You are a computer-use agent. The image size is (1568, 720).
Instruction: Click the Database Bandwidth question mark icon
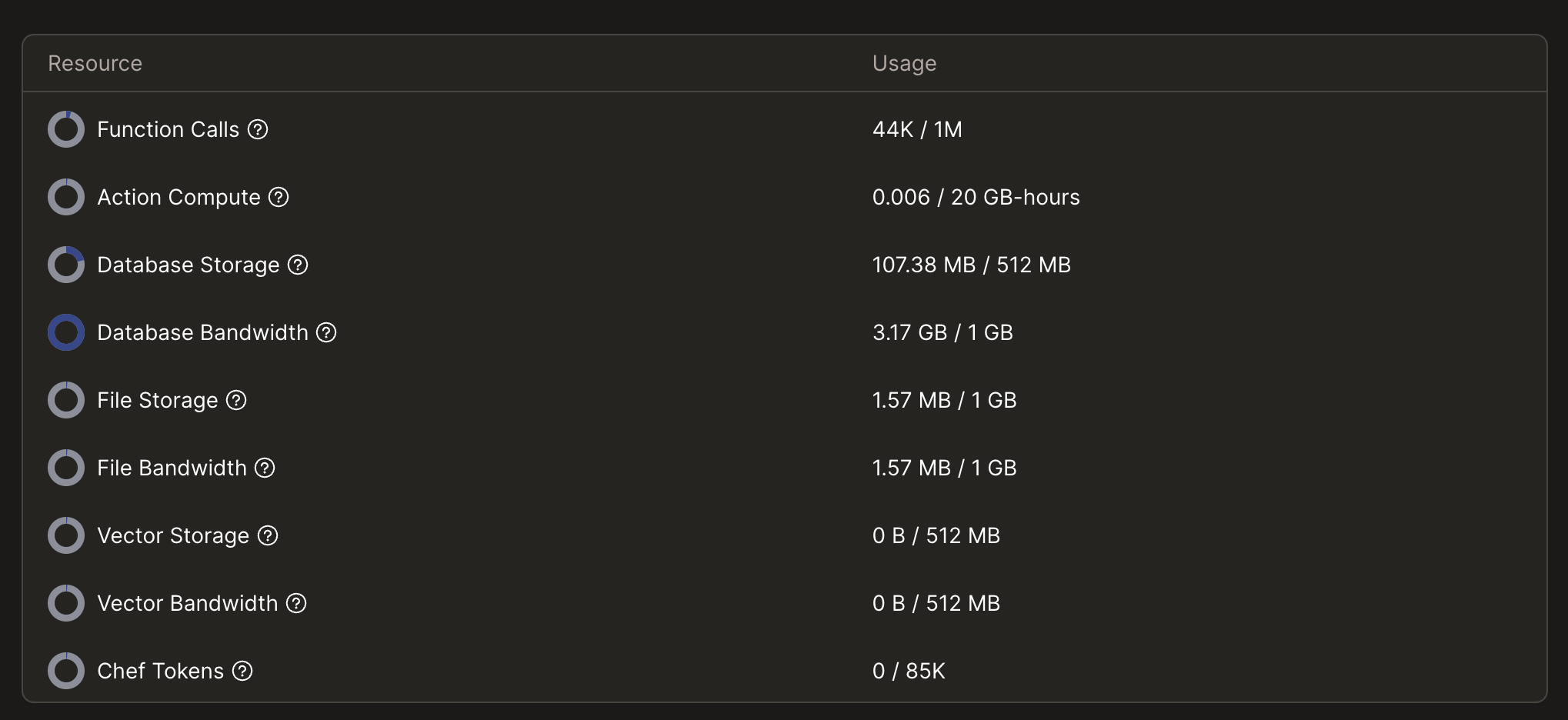coord(326,332)
